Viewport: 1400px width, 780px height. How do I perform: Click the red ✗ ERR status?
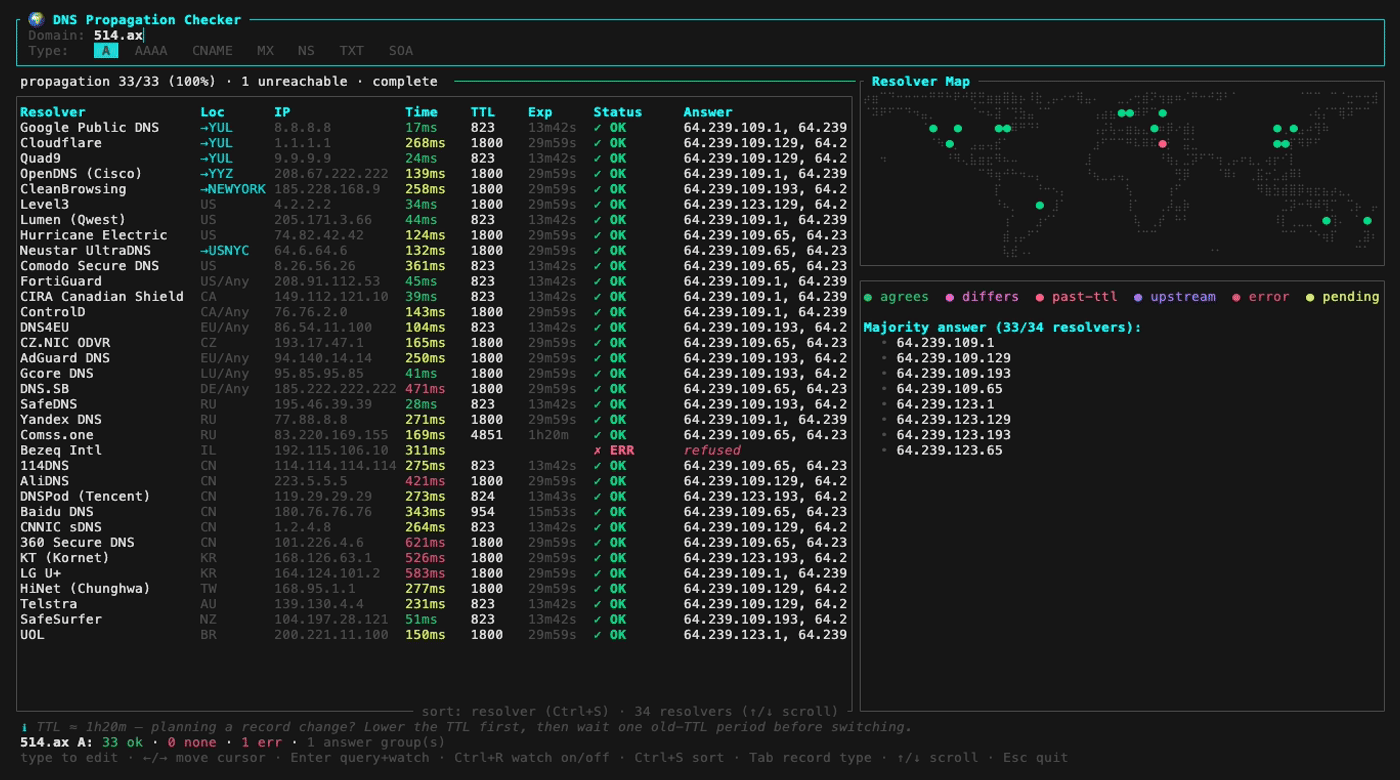[x=614, y=451]
